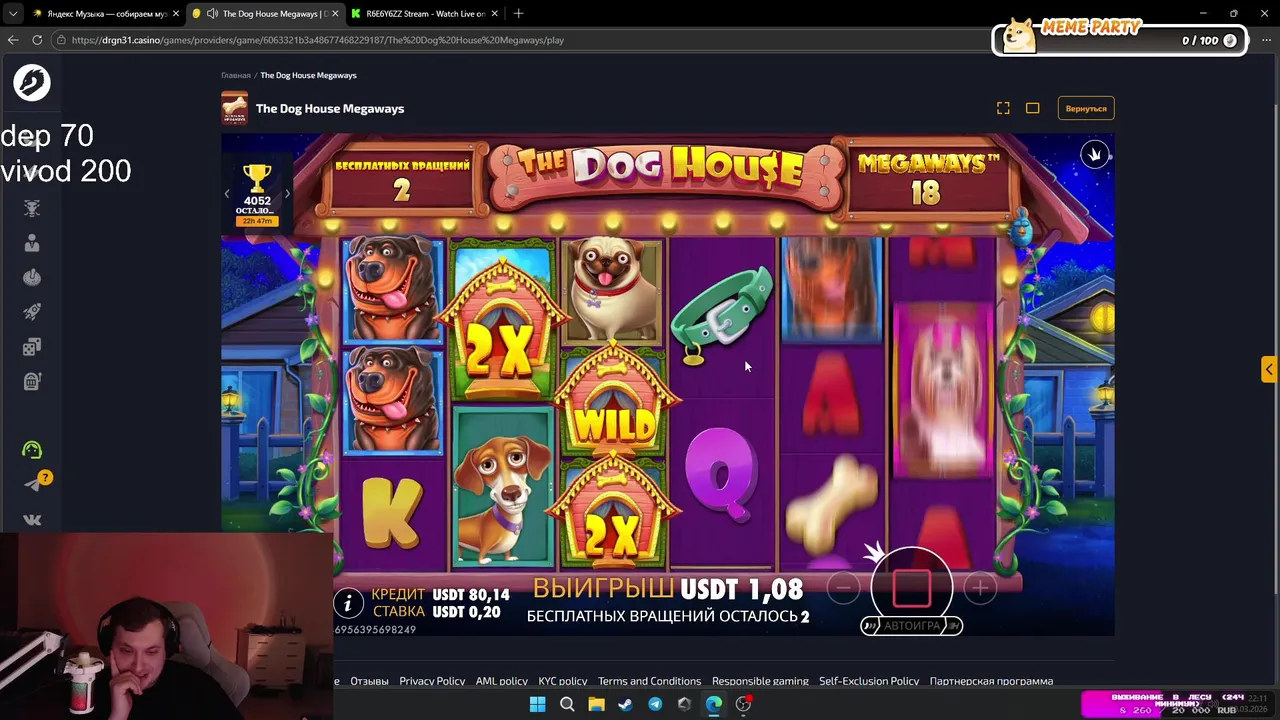This screenshot has width=1280, height=720.
Task: Go to next tournament with right arrow
Action: (x=287, y=194)
